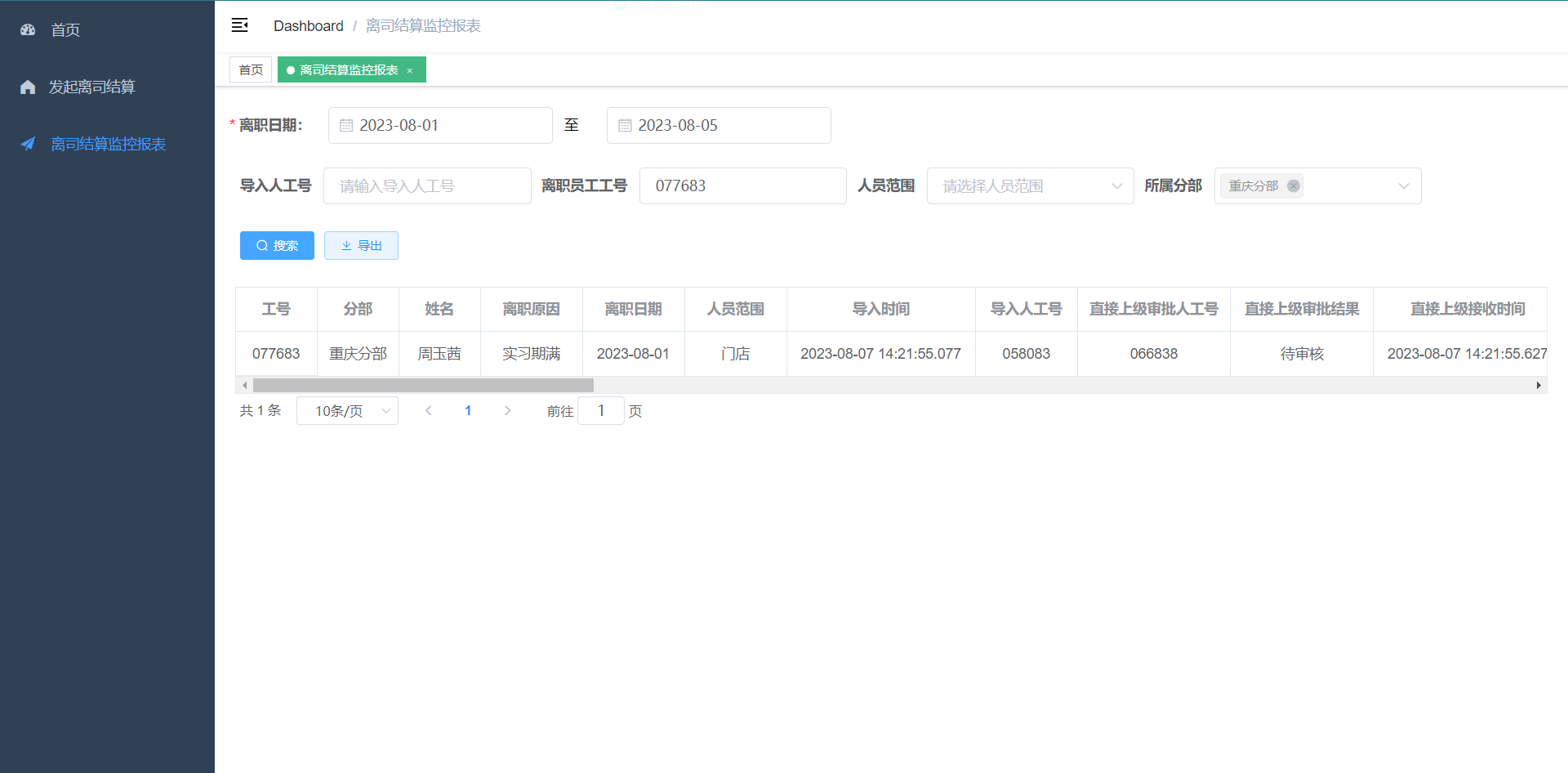This screenshot has width=1568, height=773.
Task: Click the name cell 周玉茜
Action: [439, 354]
